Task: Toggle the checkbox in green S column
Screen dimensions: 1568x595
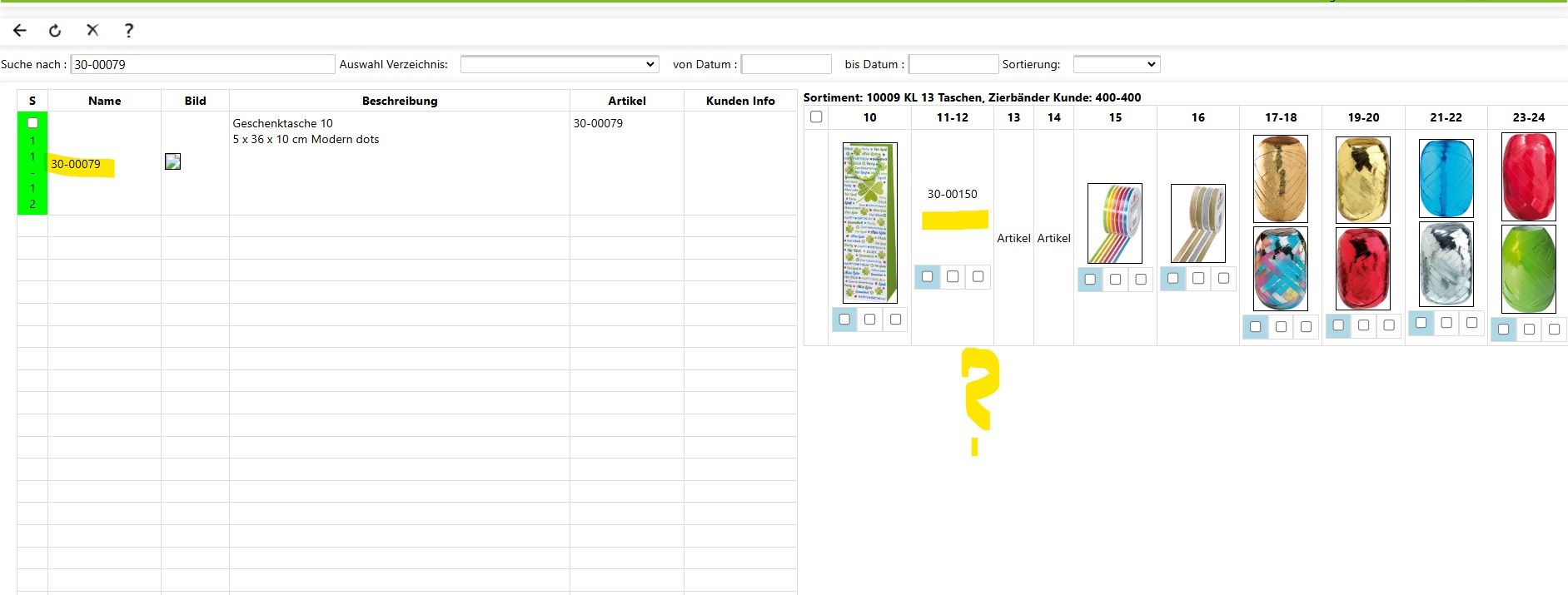Action: pyautogui.click(x=32, y=123)
